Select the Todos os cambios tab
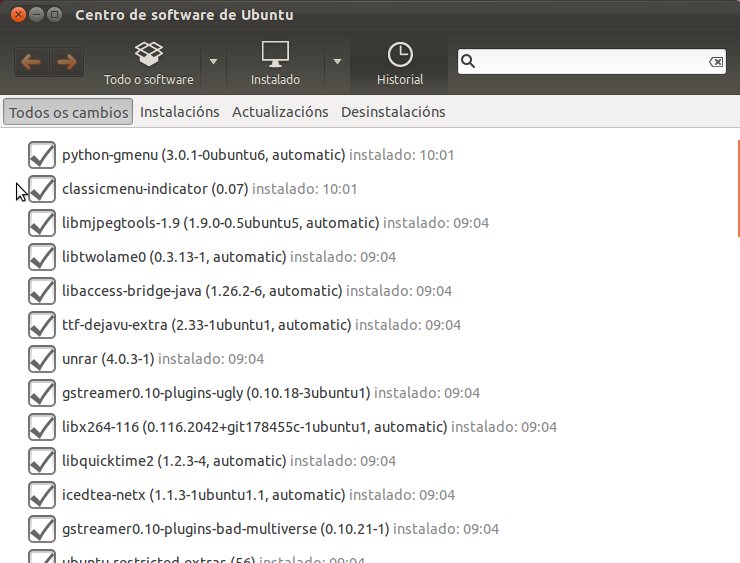 (x=68, y=112)
